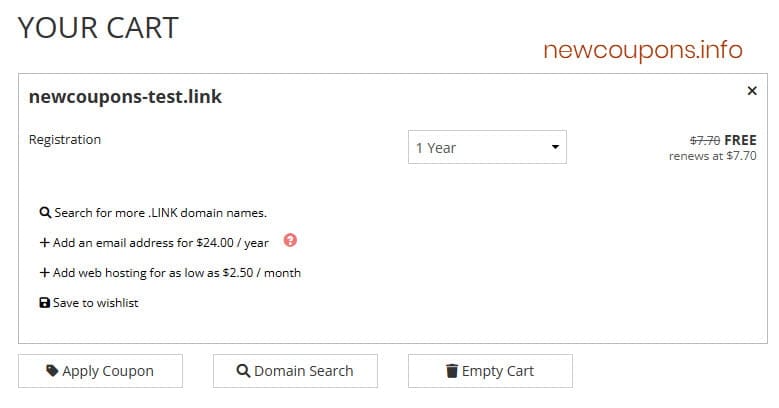Click the tag icon on Apply Coupon
Viewport: 779px width, 408px height.
[x=52, y=371]
